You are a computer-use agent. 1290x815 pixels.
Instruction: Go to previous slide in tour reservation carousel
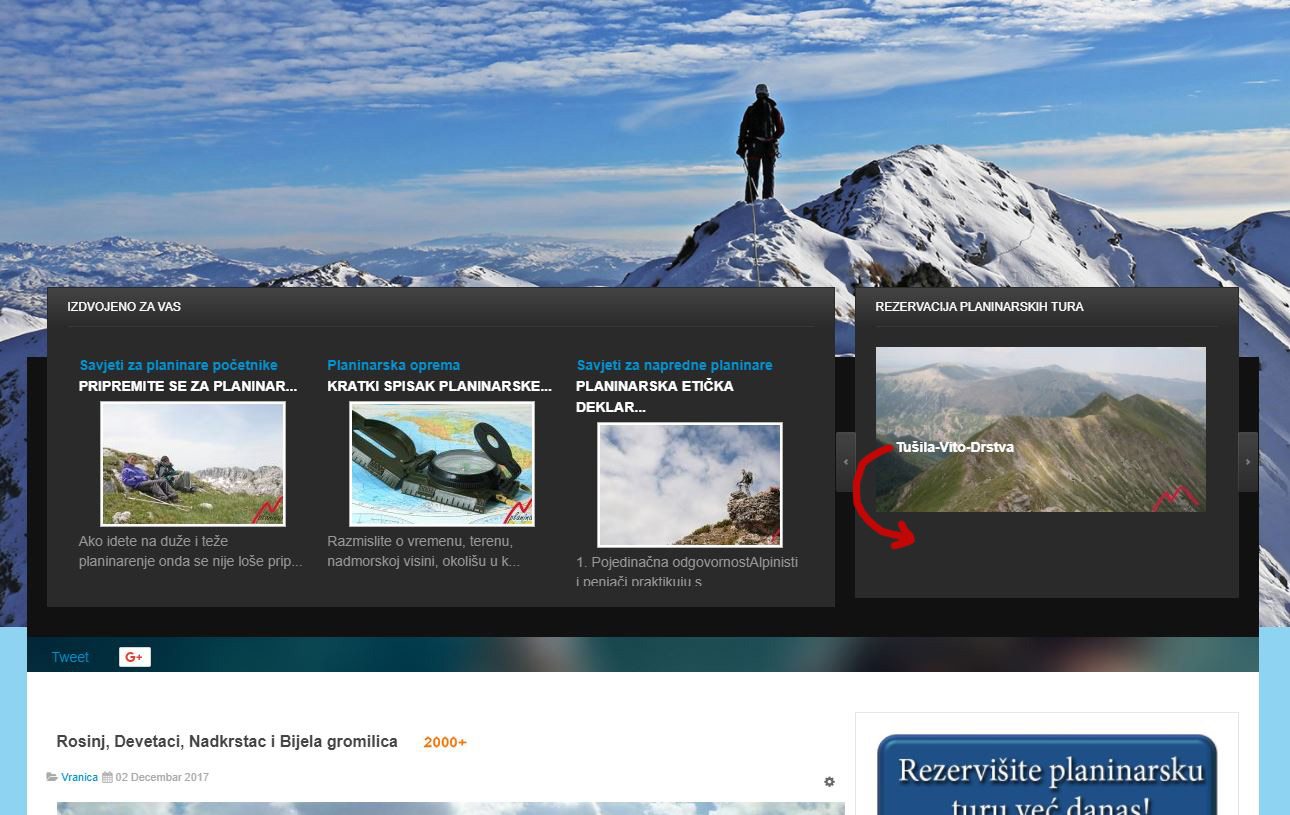point(846,462)
